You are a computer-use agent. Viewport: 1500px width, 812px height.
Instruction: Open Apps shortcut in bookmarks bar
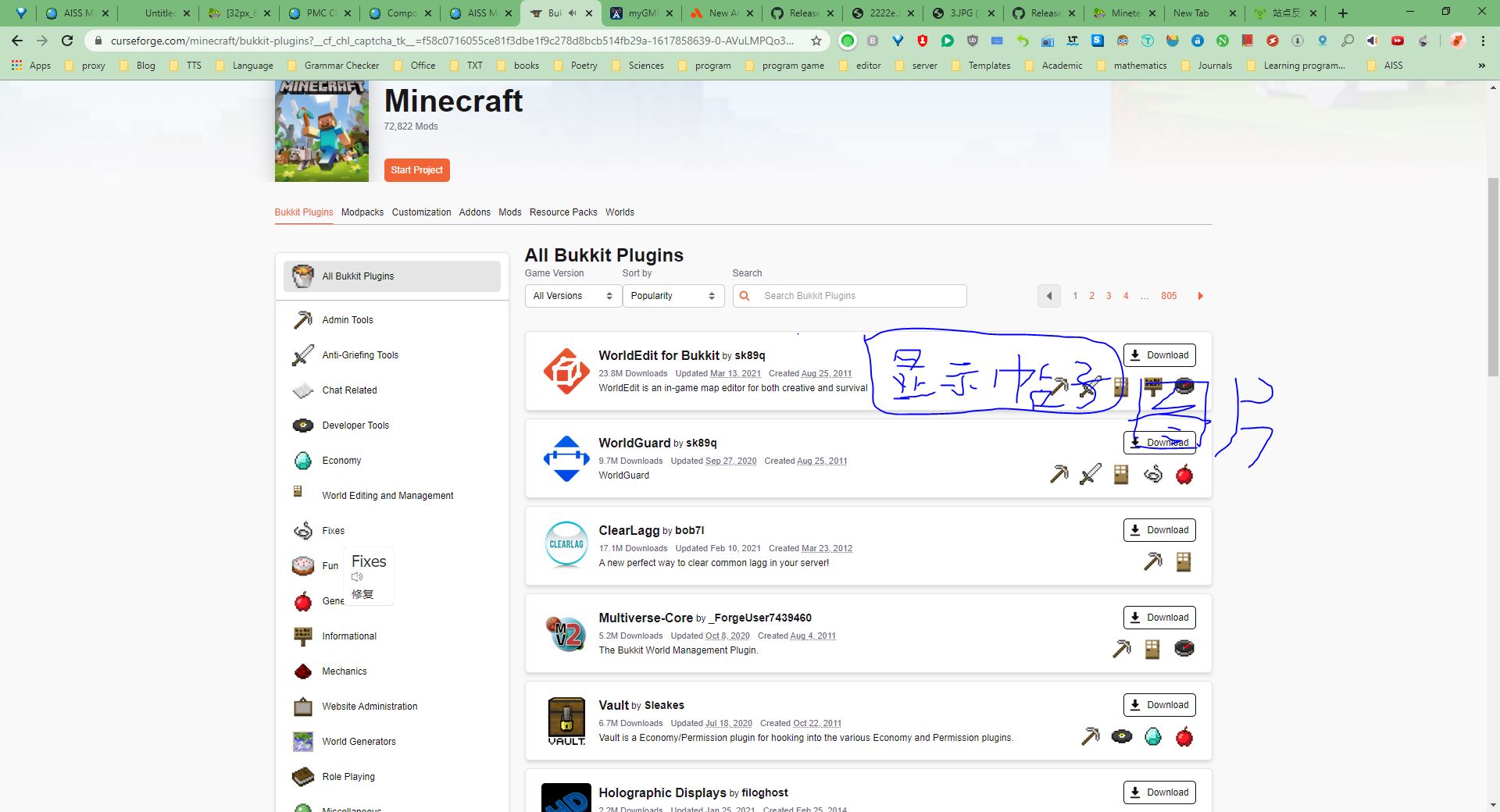coord(31,66)
